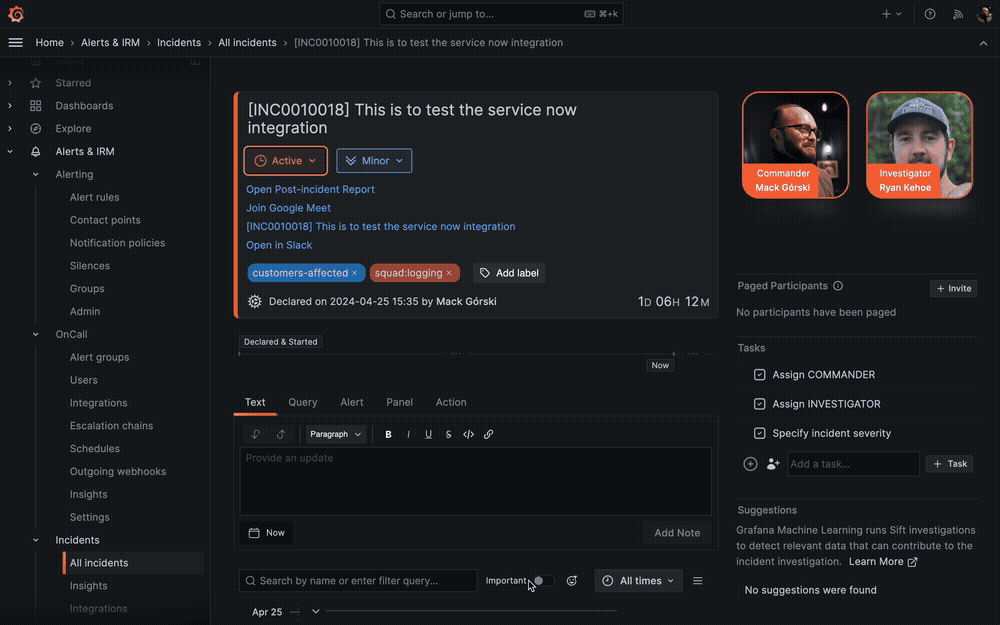The image size is (1000, 625).
Task: Click the Investigator Ryan Kehoe card
Action: coord(920,145)
